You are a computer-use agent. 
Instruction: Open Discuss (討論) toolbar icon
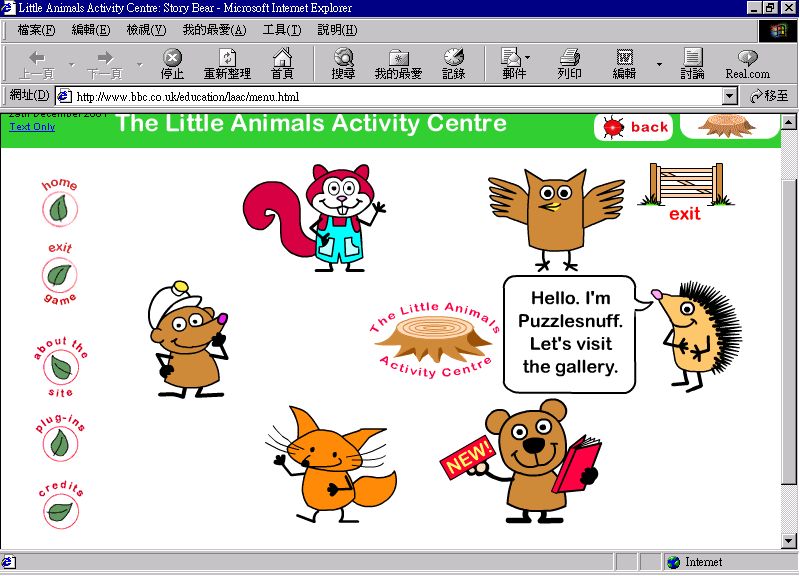pyautogui.click(x=692, y=65)
